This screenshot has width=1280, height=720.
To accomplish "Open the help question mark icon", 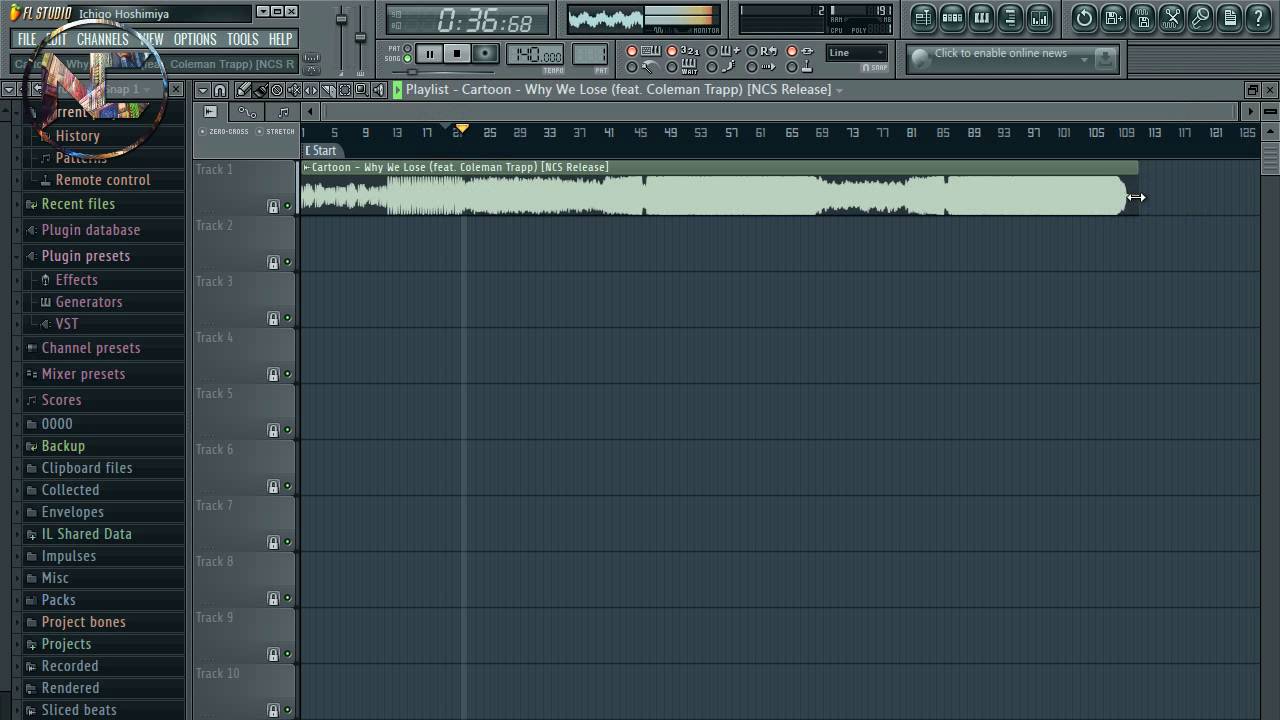I will 1259,17.
